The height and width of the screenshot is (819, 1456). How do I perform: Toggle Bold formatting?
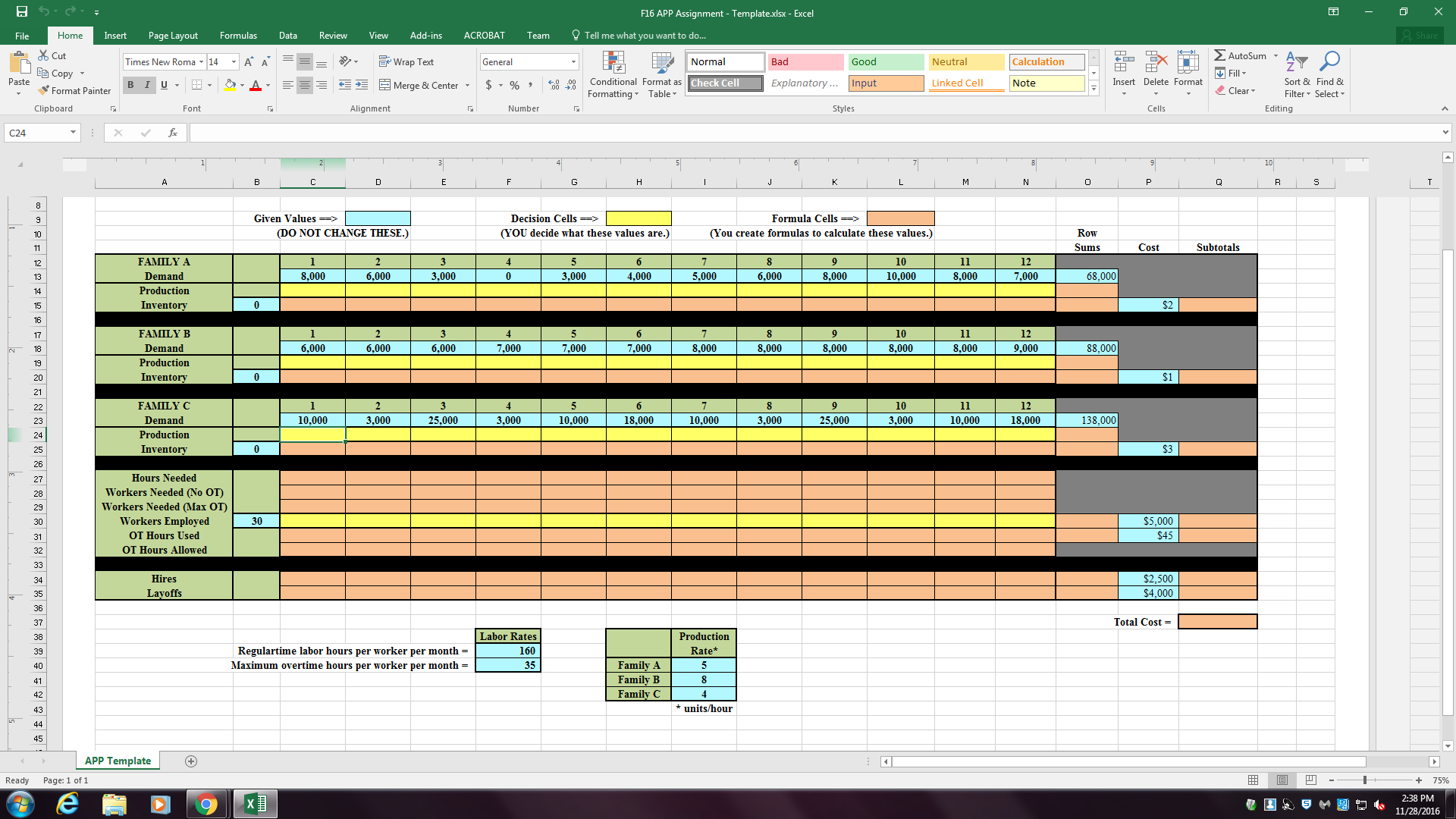pyautogui.click(x=130, y=85)
